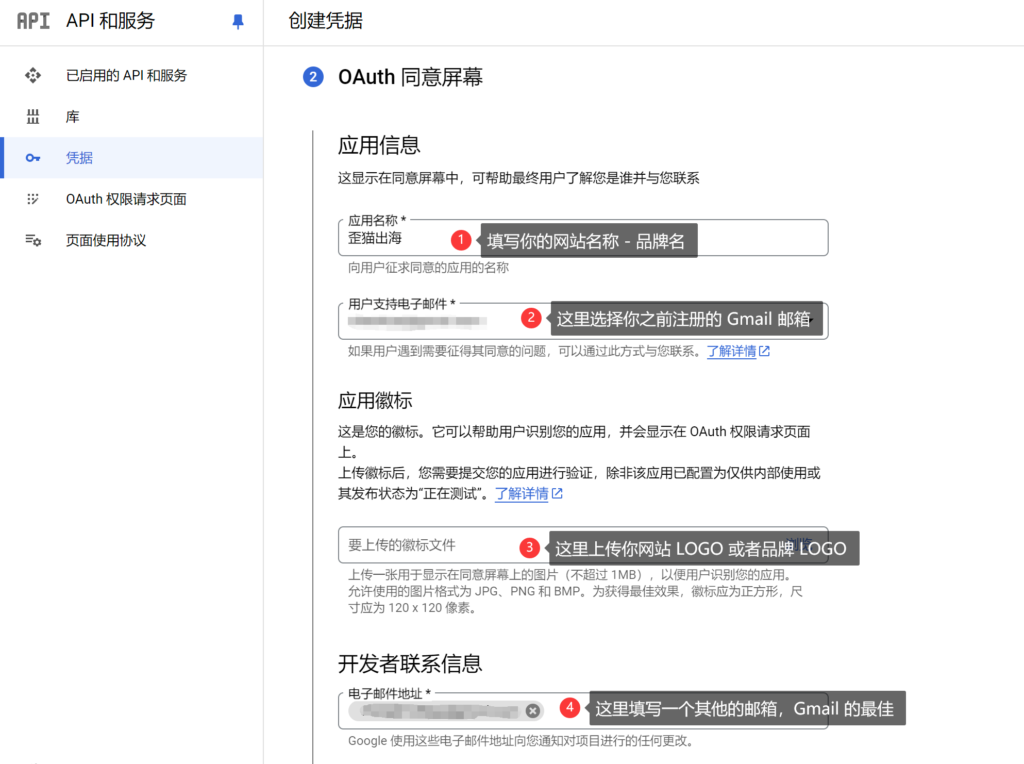Click the 库 library icon
1024x764 pixels.
[x=33, y=117]
